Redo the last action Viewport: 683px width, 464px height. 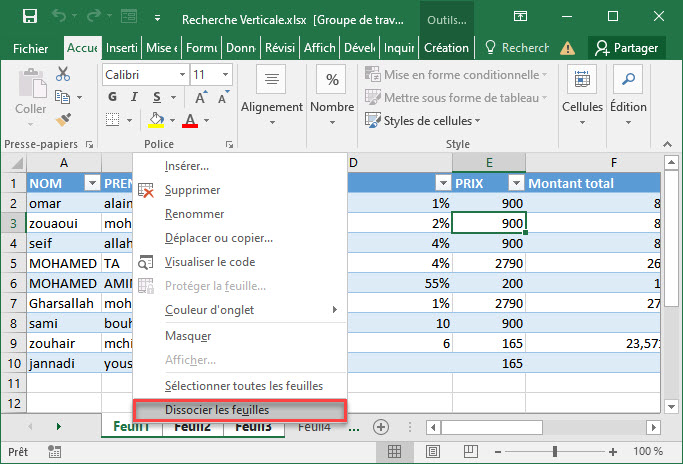tap(93, 17)
